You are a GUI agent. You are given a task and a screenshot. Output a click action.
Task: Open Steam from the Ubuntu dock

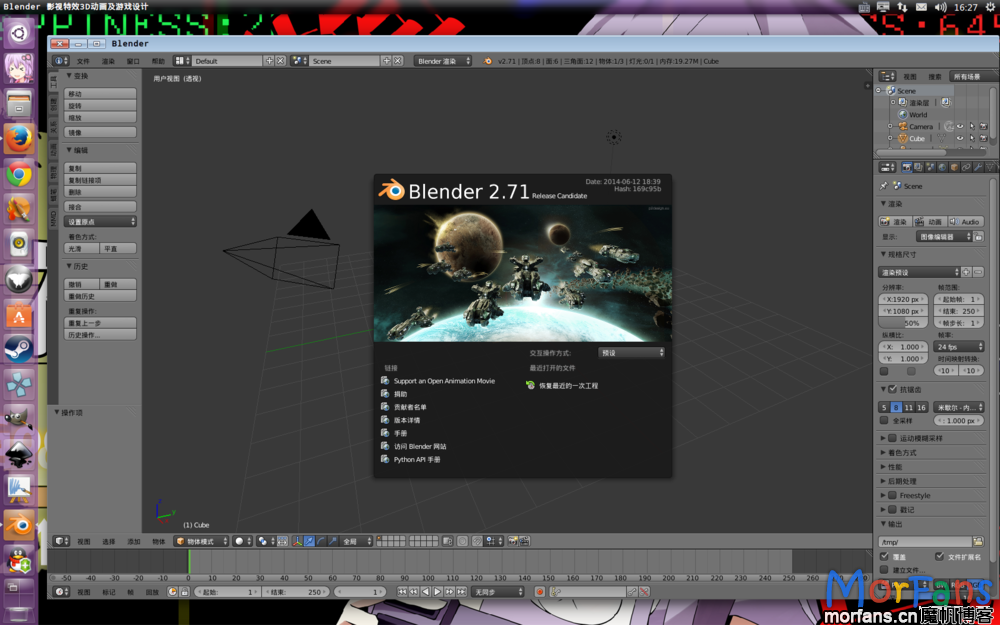tap(19, 349)
